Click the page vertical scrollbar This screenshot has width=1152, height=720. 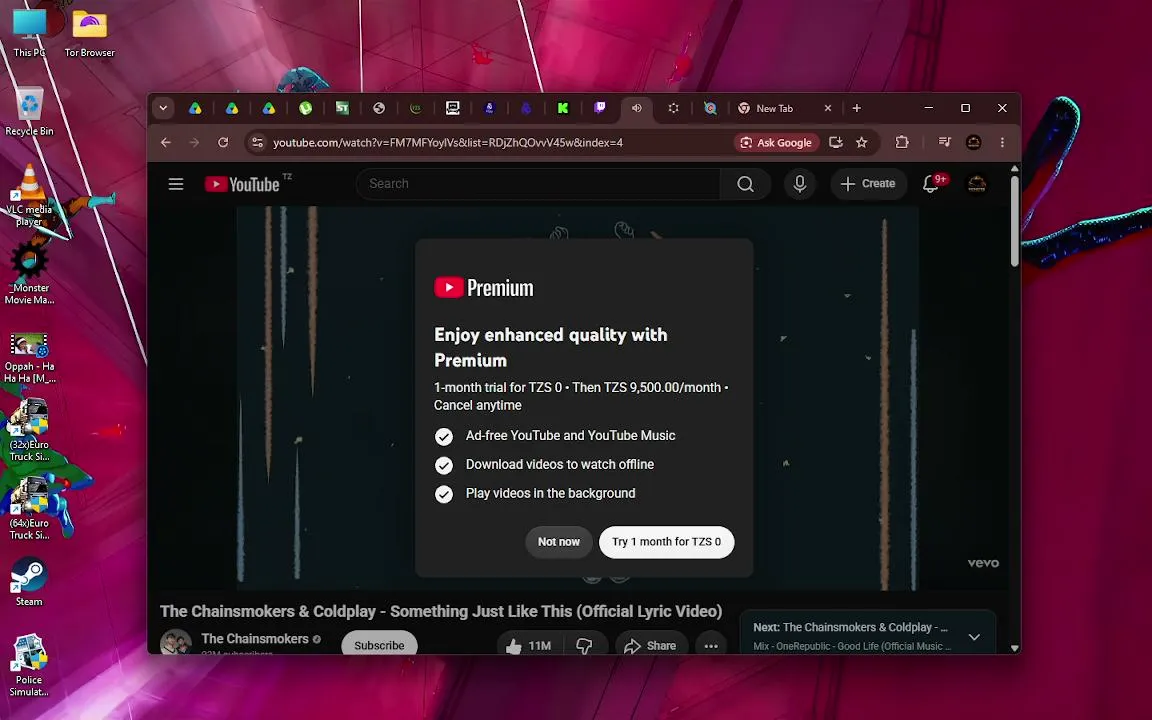coord(1015,221)
